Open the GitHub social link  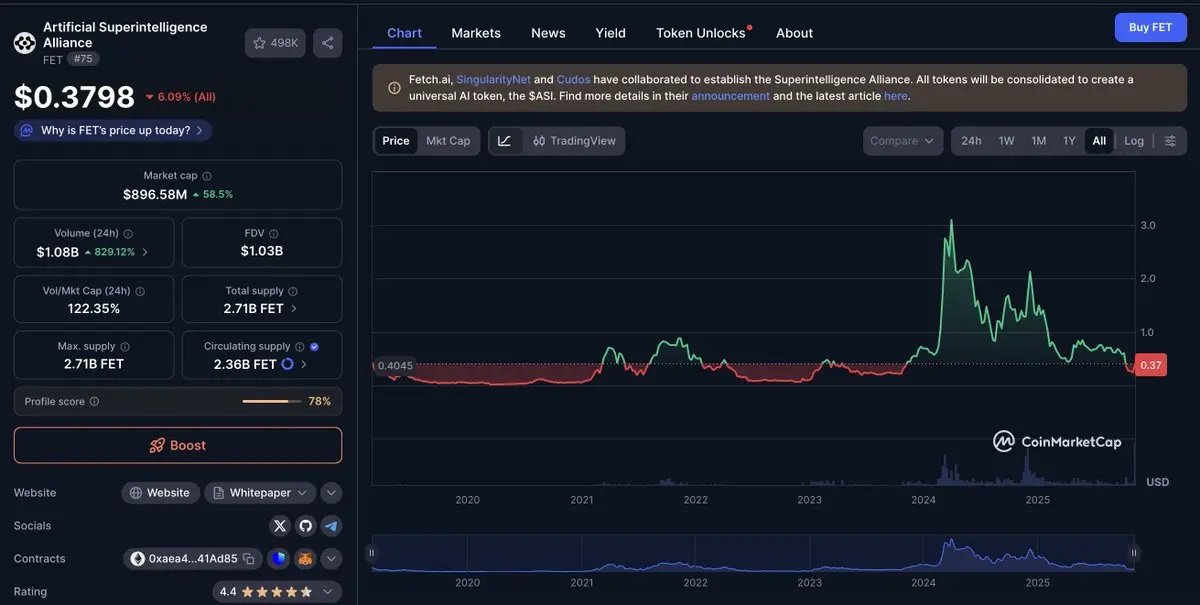pos(305,526)
